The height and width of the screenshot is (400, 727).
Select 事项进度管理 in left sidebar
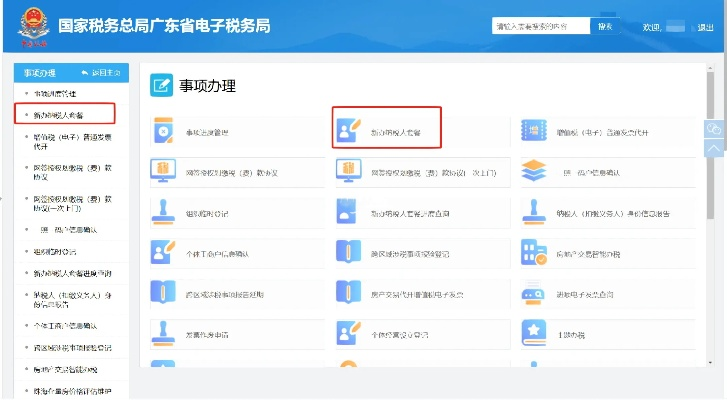55,94
